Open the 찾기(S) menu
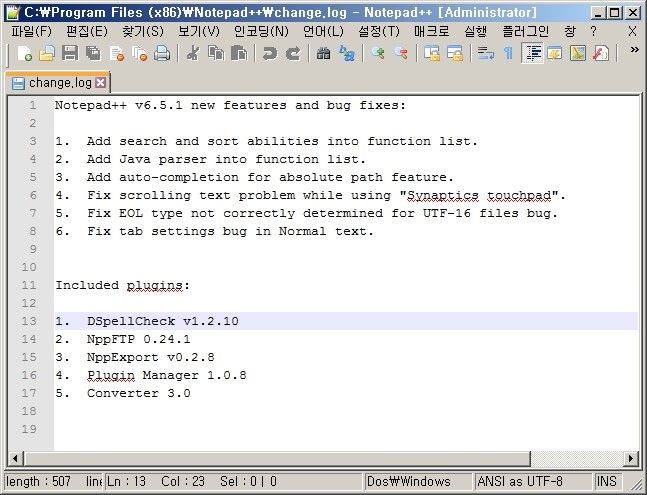Screen dimensions: 647x495 click(143, 31)
